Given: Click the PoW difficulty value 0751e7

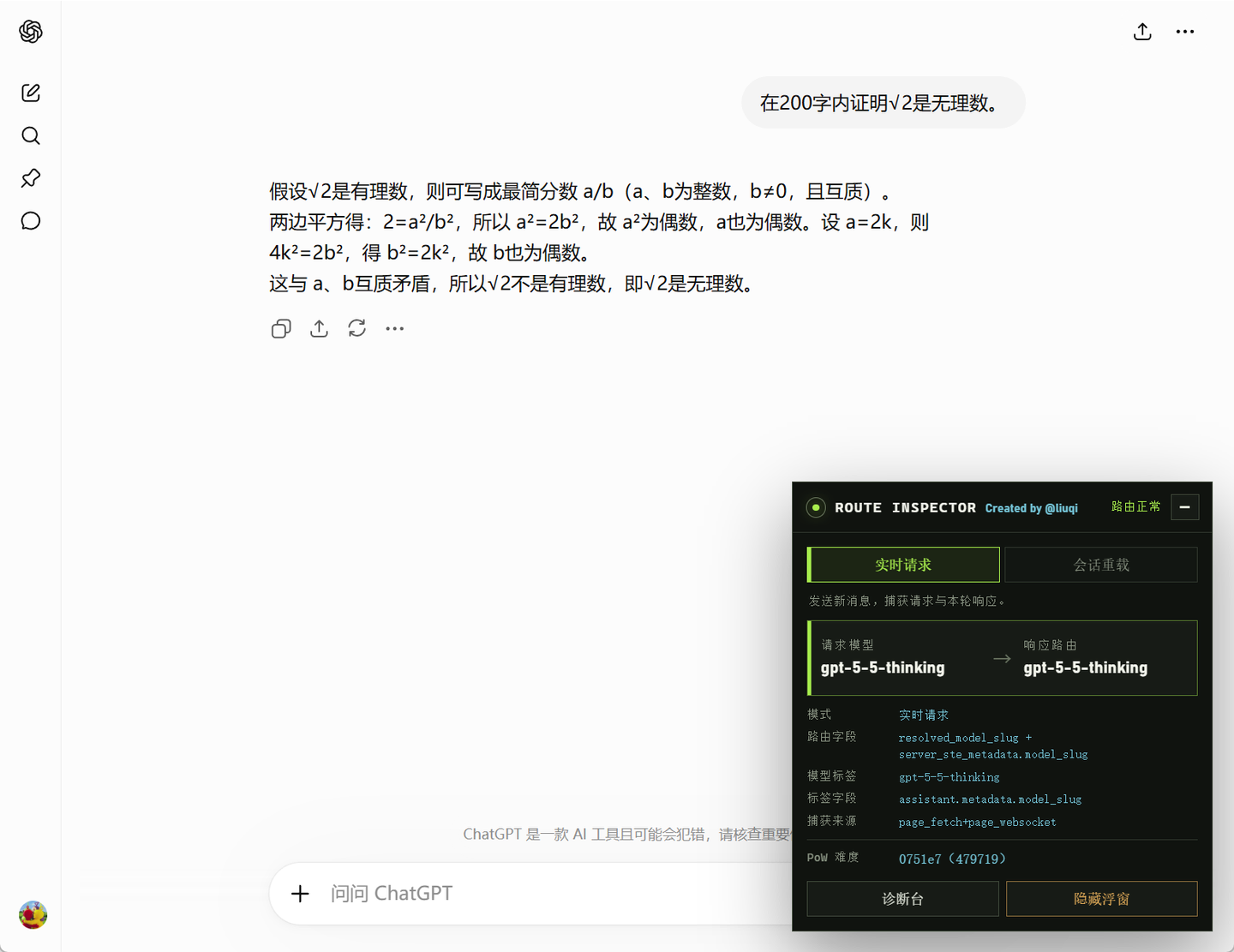Looking at the screenshot, I should pyautogui.click(x=952, y=859).
